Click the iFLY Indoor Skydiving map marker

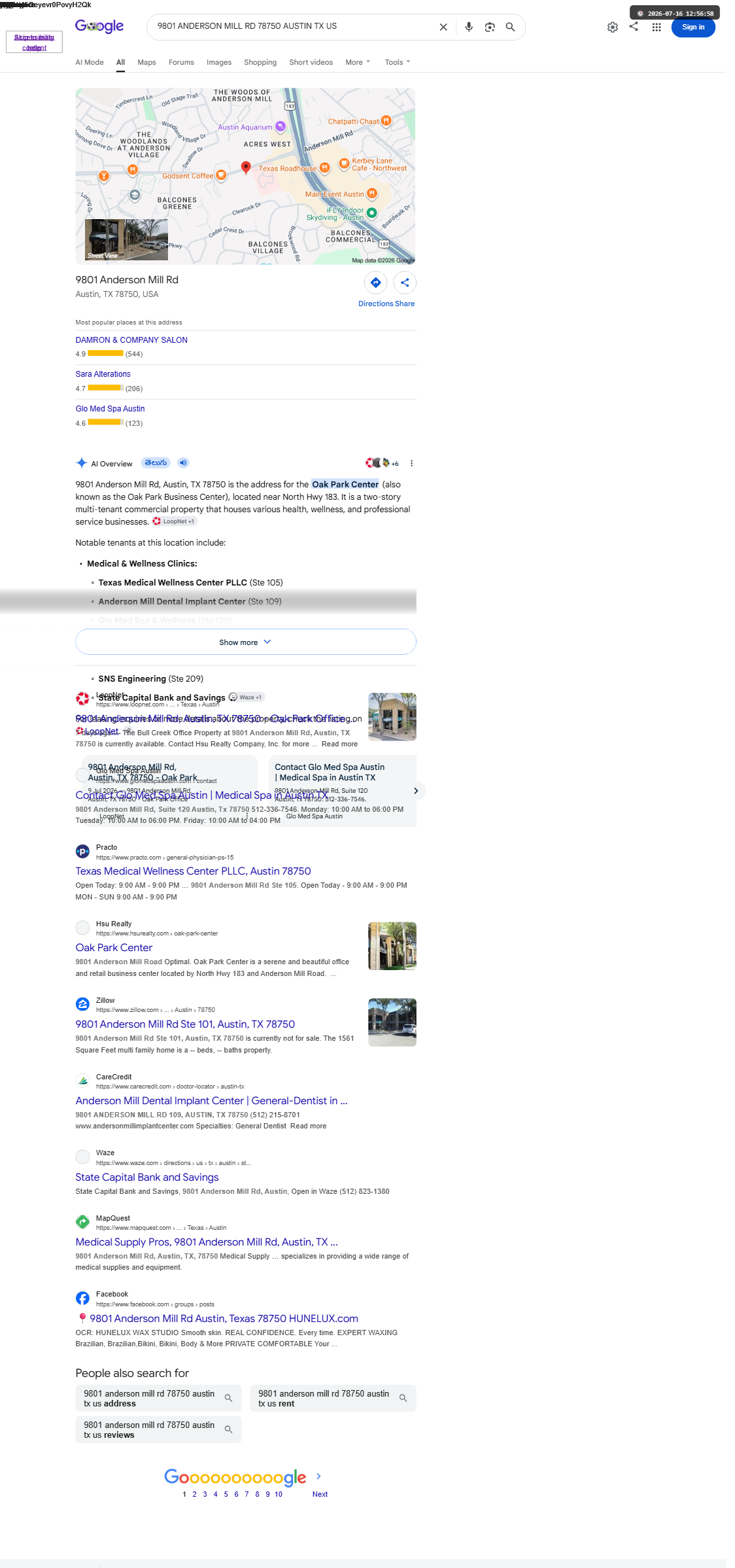(x=372, y=213)
